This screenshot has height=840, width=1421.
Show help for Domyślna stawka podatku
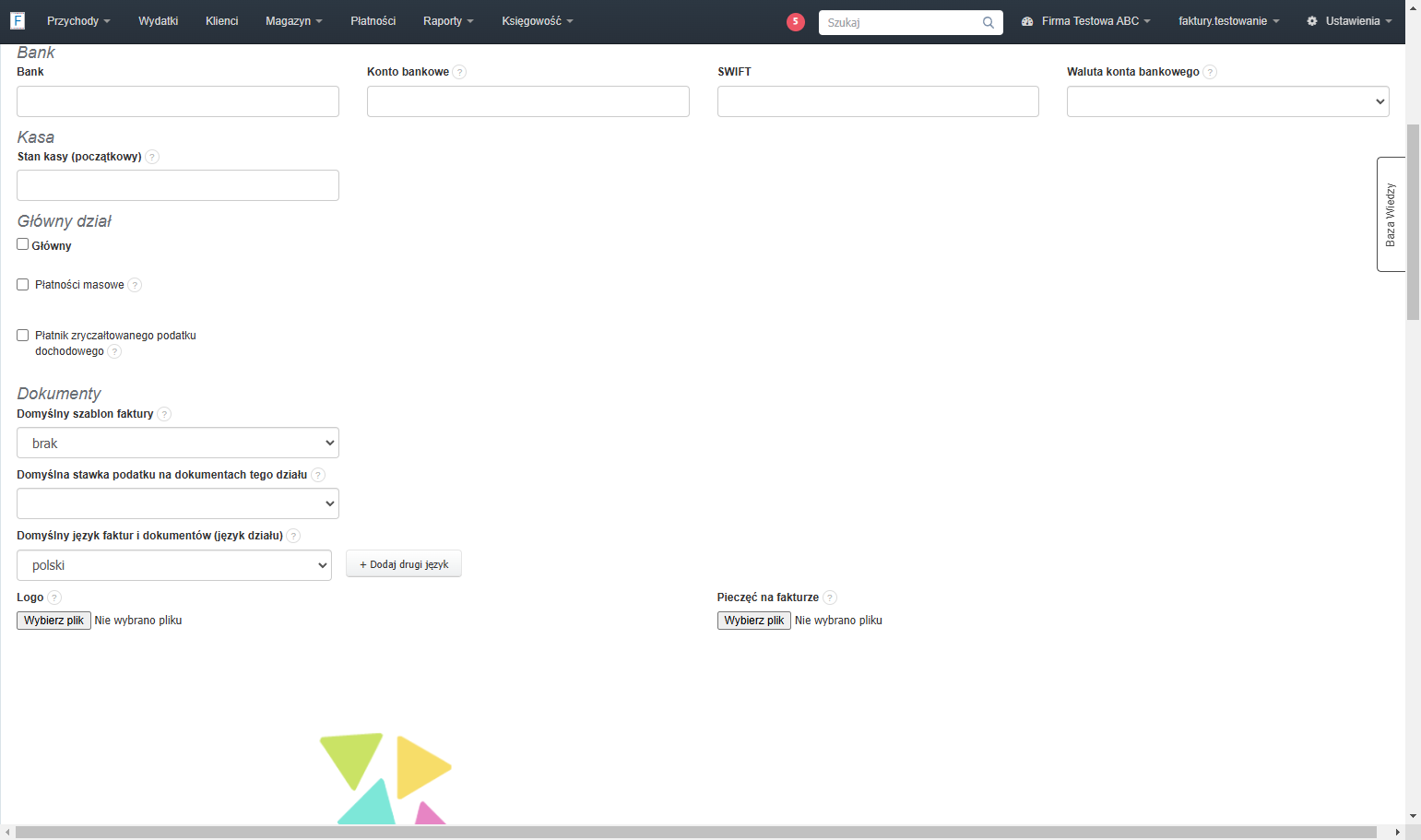pos(318,475)
